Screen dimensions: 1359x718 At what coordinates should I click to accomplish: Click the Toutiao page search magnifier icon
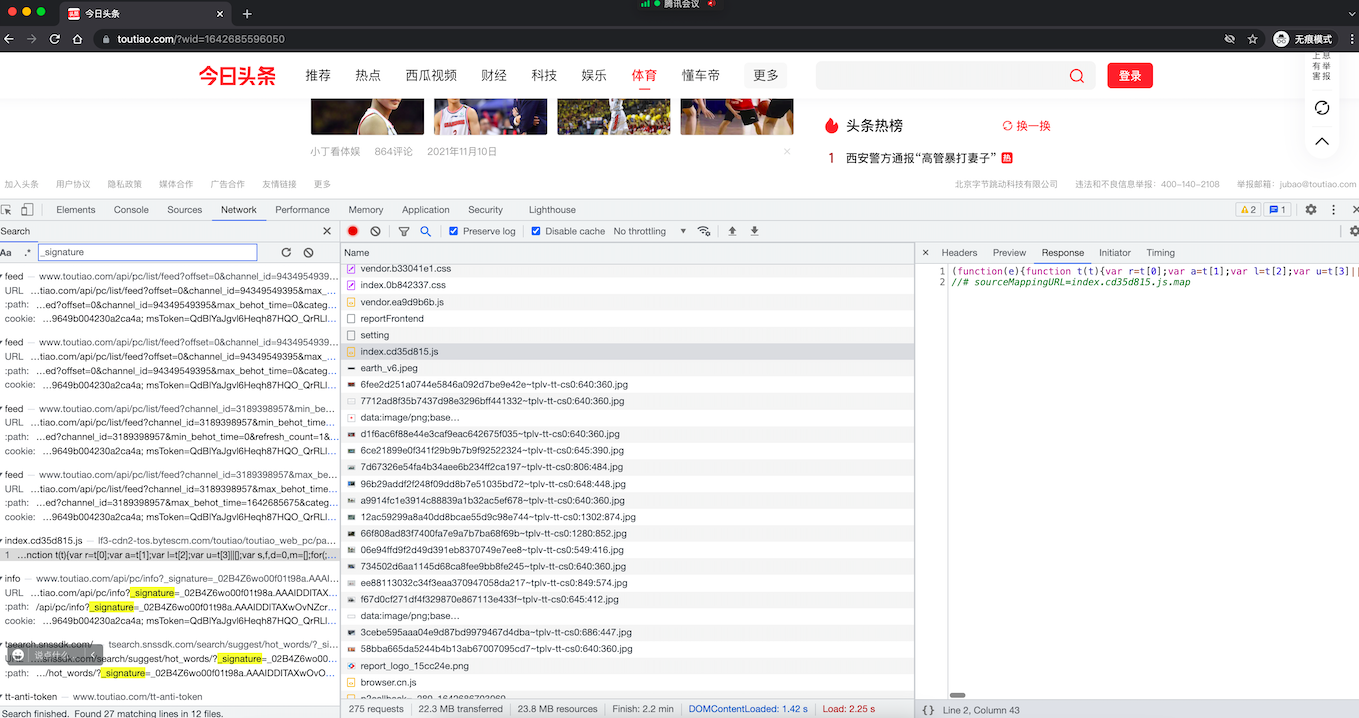(x=1076, y=76)
